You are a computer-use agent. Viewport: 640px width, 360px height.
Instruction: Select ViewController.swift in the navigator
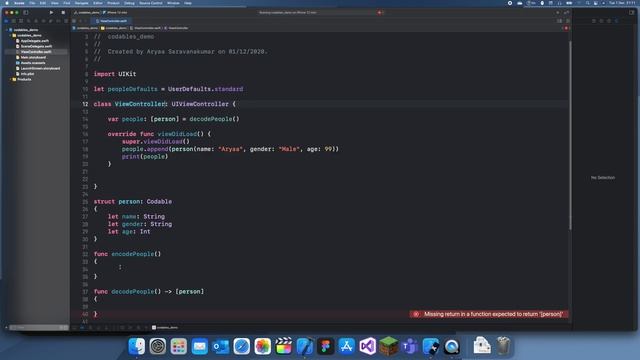coord(36,52)
